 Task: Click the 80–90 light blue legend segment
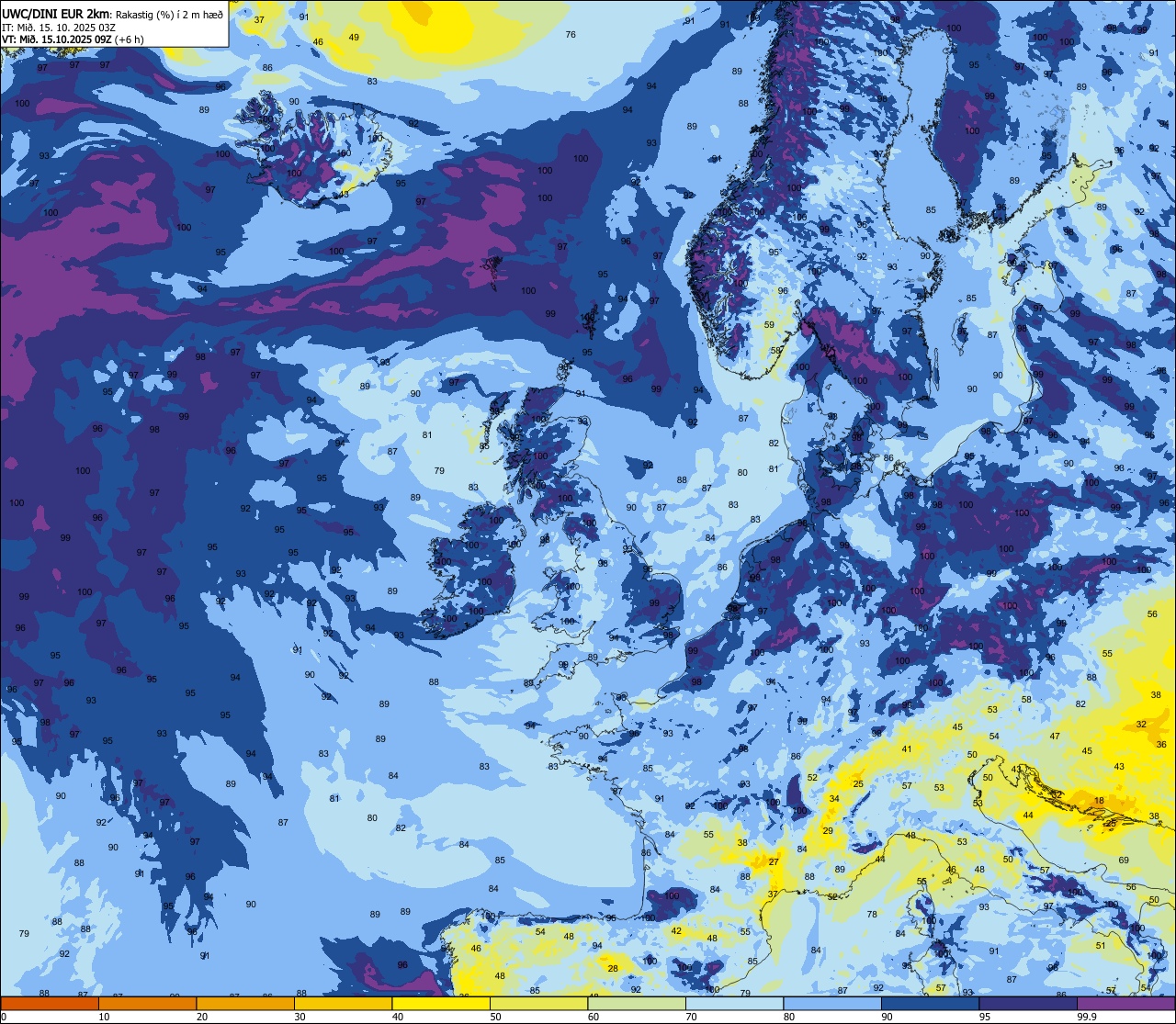tap(832, 1003)
